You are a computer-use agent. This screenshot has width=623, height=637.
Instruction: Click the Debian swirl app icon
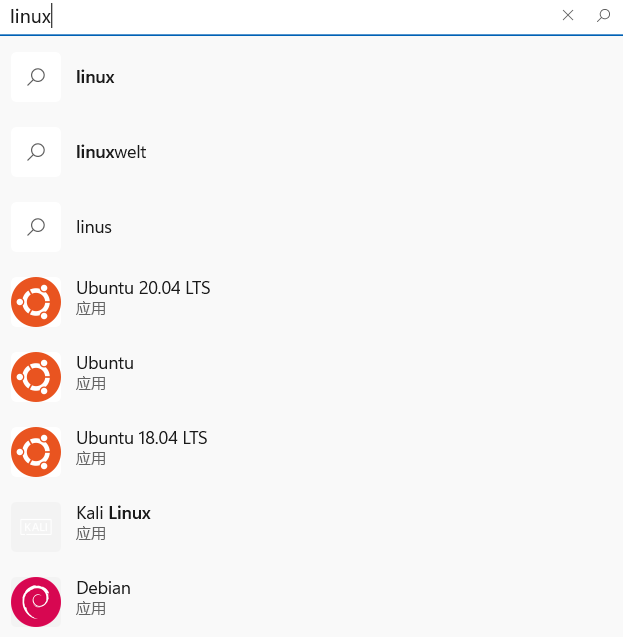[36, 602]
